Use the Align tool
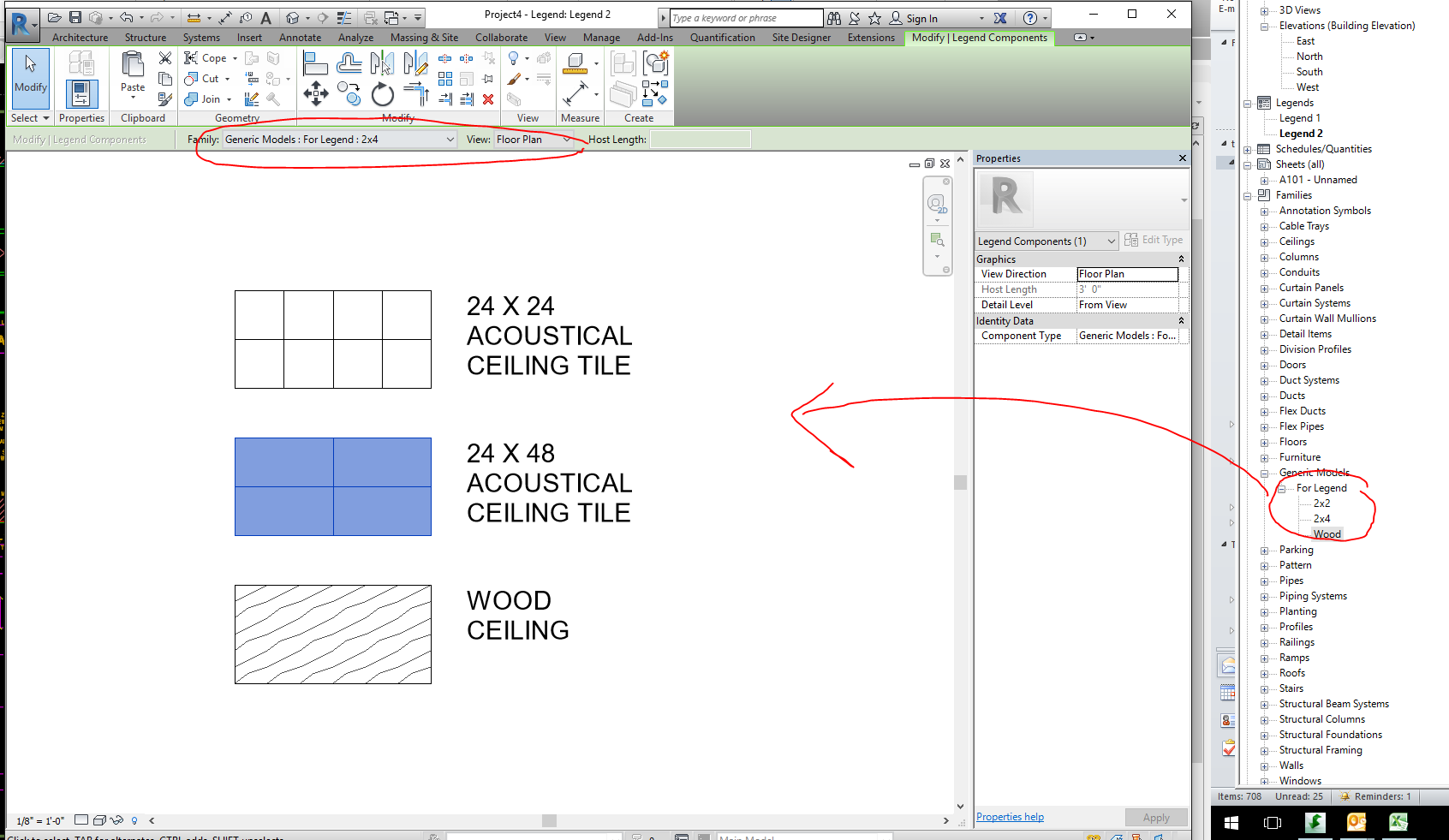Screen dimensions: 1449x840 [x=315, y=63]
